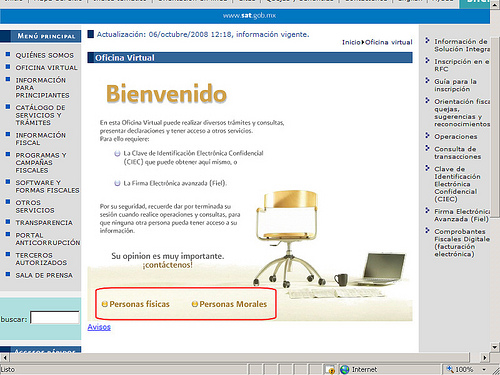Click arrow icon beside Comprobantes Fiscales
The height and width of the screenshot is (375, 500).
(427, 230)
